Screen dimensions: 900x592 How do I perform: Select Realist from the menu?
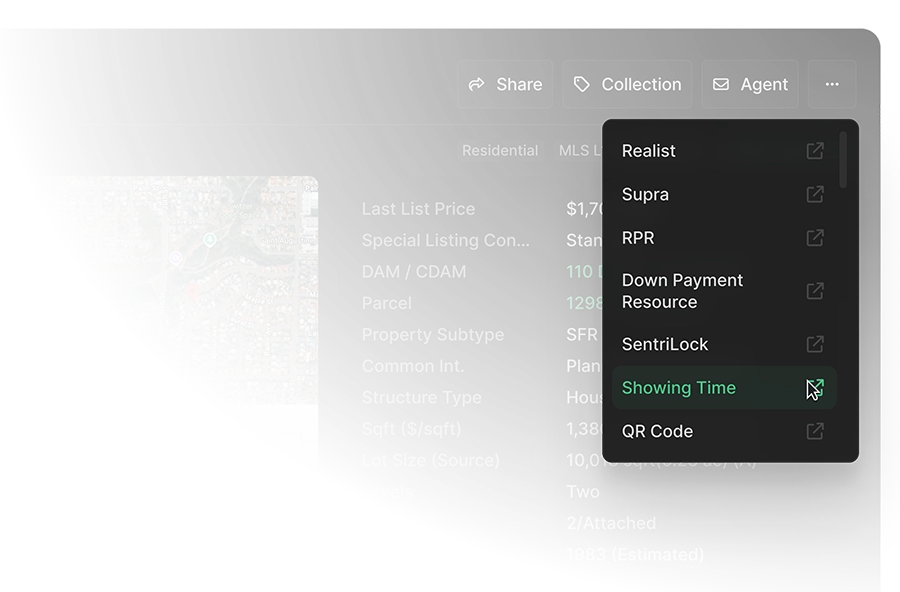(x=723, y=151)
